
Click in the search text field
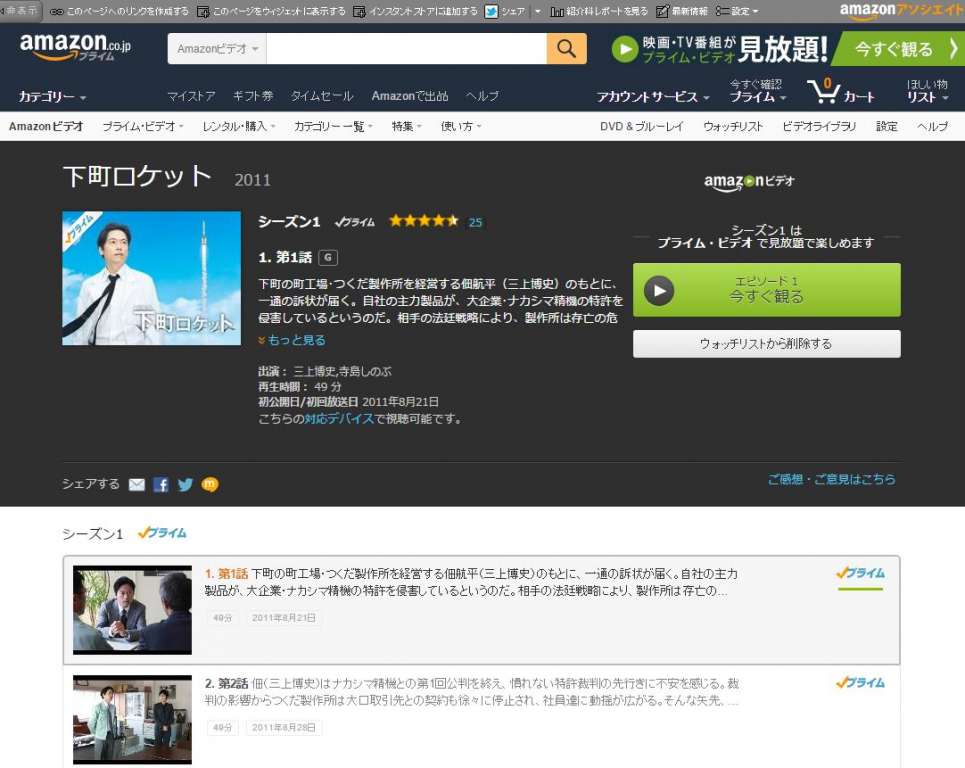tap(406, 49)
